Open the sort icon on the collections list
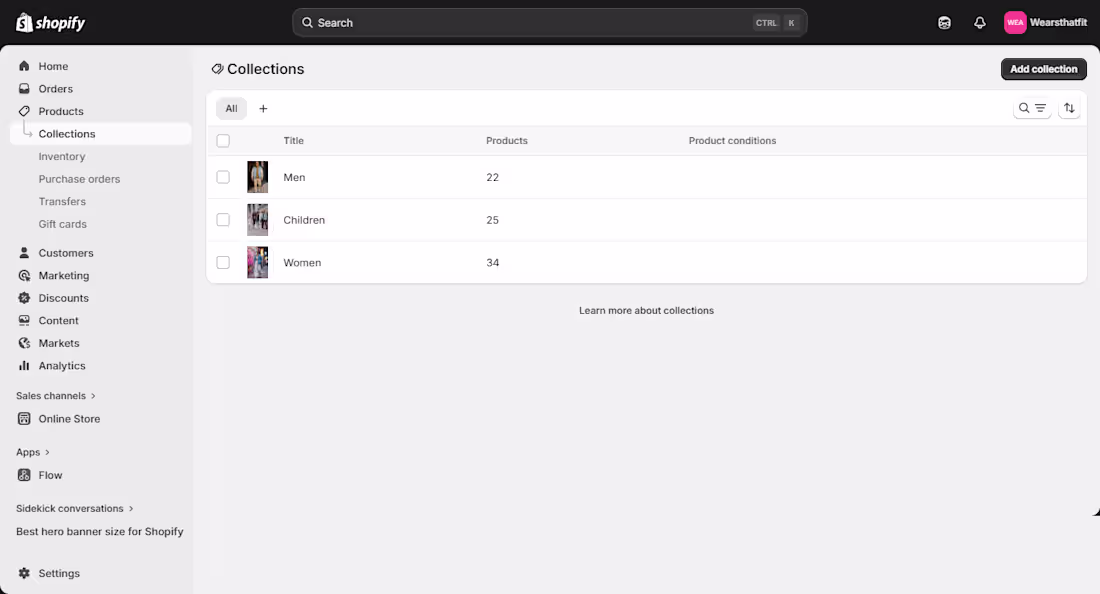The height and width of the screenshot is (594, 1100). tap(1069, 107)
